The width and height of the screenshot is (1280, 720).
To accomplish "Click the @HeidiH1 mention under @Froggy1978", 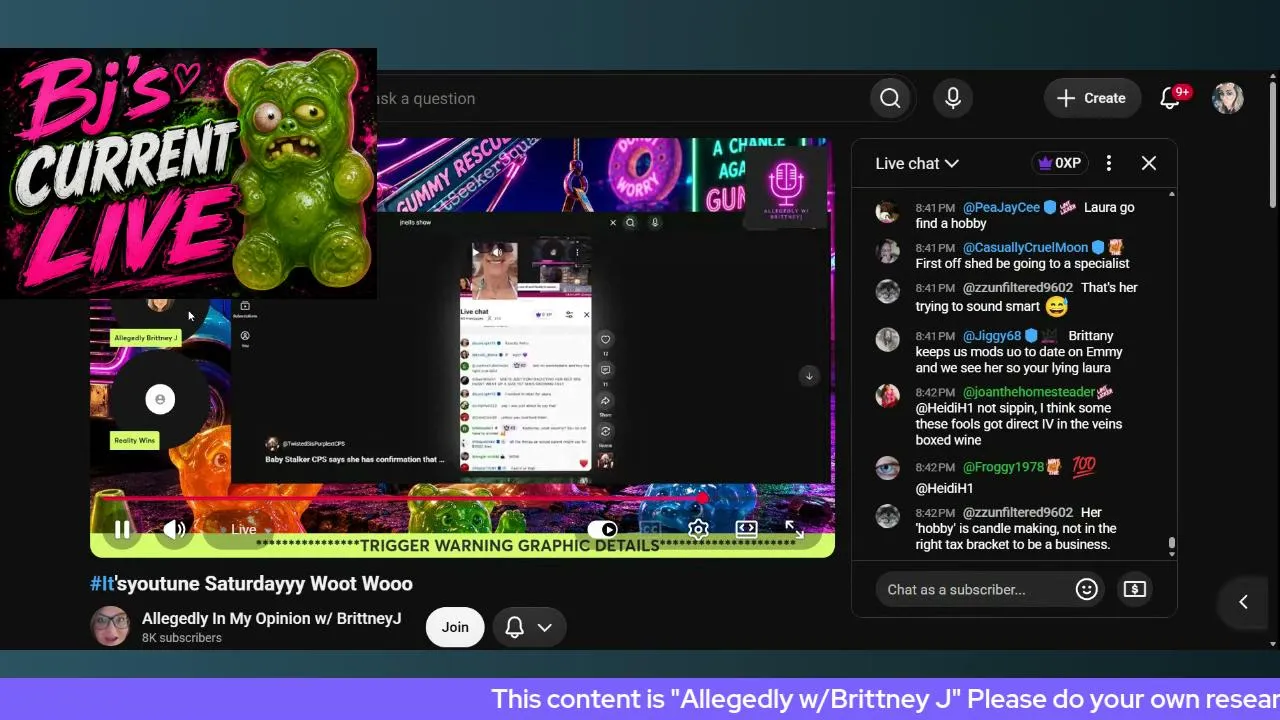I will tap(944, 488).
